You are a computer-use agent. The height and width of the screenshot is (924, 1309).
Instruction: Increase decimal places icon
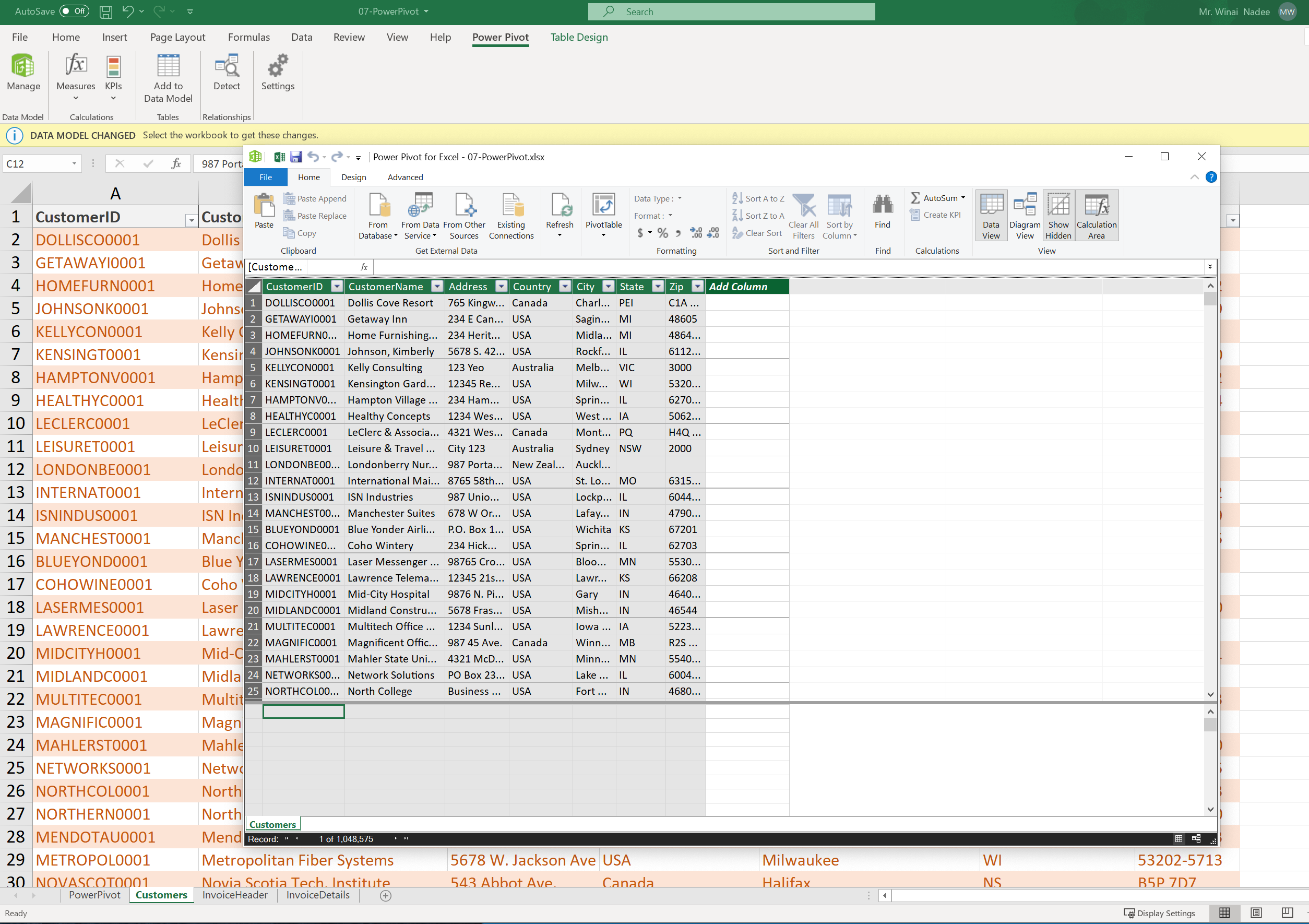[x=696, y=233]
